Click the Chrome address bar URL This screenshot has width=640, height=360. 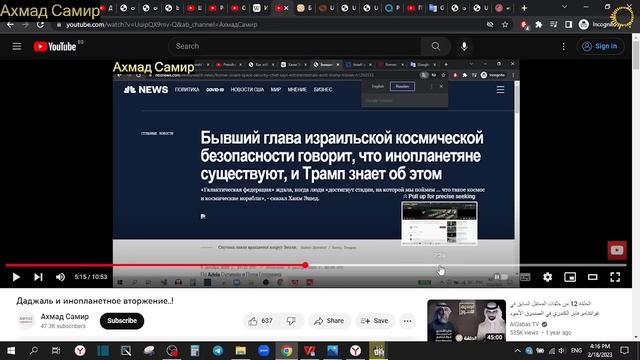coord(162,24)
